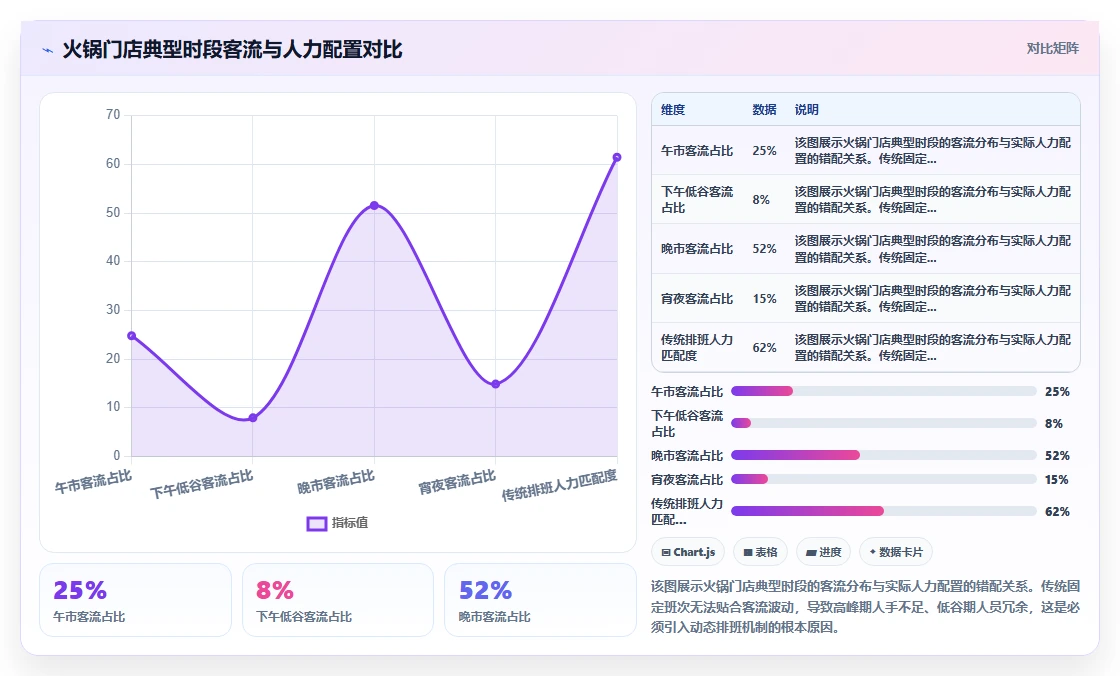
Task: Click the 晚市客流占比 label beside its progress bar
Action: click(686, 456)
